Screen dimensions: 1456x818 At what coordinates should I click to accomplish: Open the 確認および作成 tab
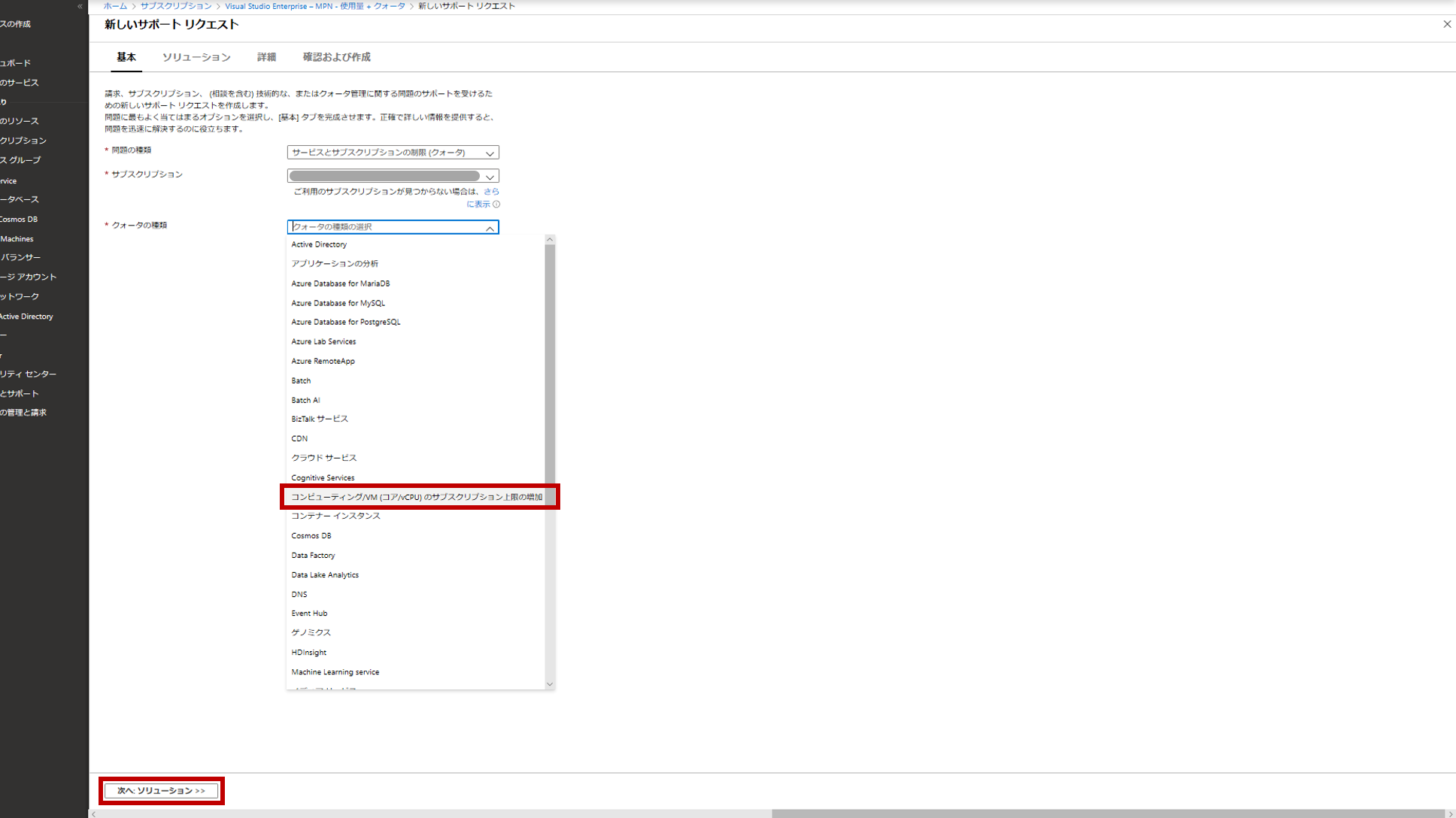(x=336, y=57)
